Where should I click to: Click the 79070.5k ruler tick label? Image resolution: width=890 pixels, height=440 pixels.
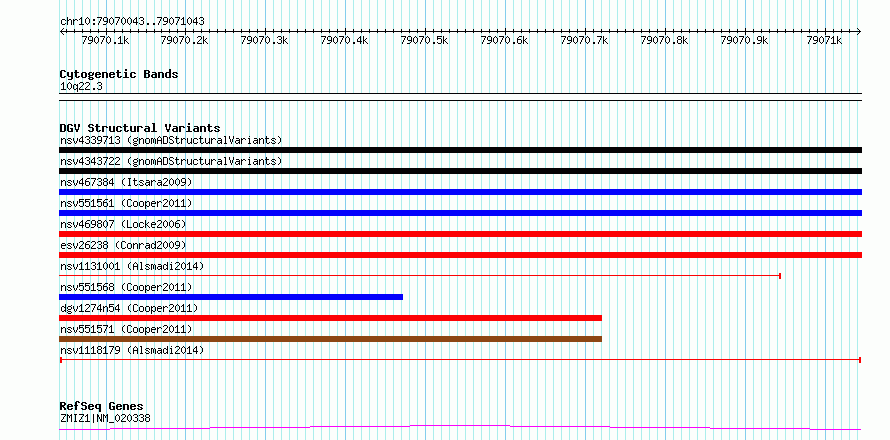coord(425,40)
